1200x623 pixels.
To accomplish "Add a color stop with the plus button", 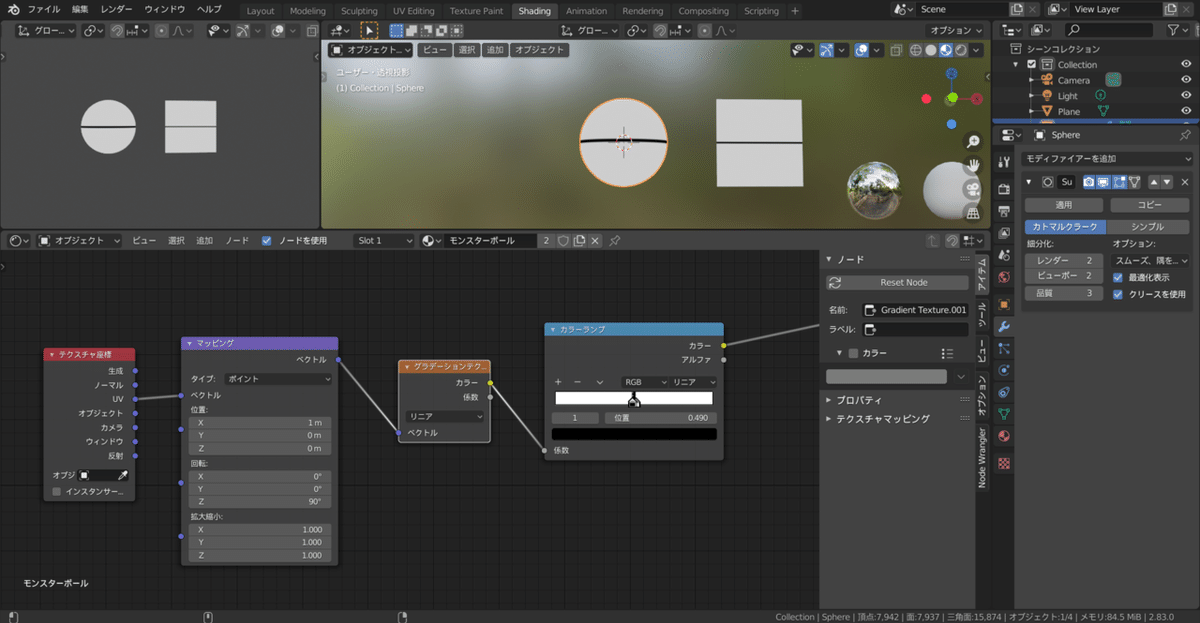I will [558, 382].
